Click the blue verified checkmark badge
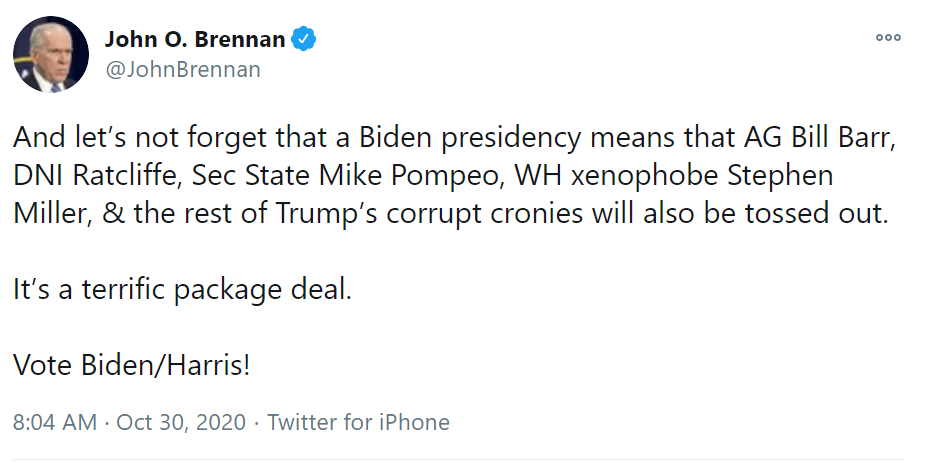This screenshot has height=463, width=927. 303,39
